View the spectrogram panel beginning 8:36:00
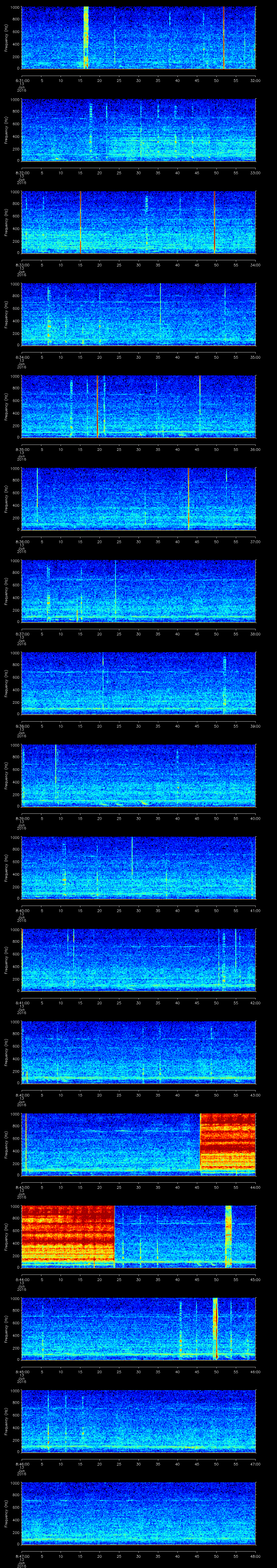Screen dimensions: 277x1568 tap(139, 499)
